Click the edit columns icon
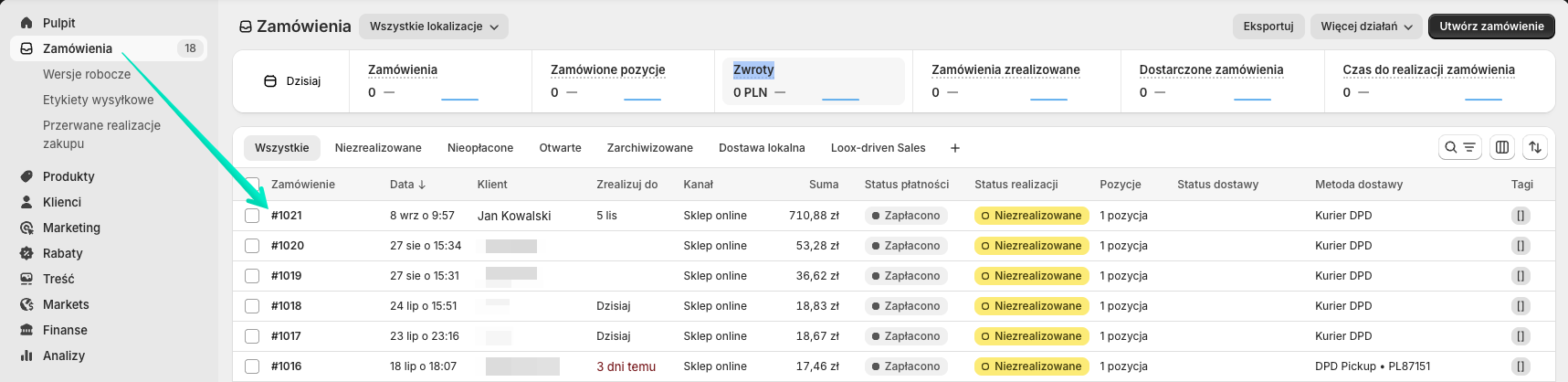Image resolution: width=1568 pixels, height=382 pixels. pyautogui.click(x=1502, y=147)
